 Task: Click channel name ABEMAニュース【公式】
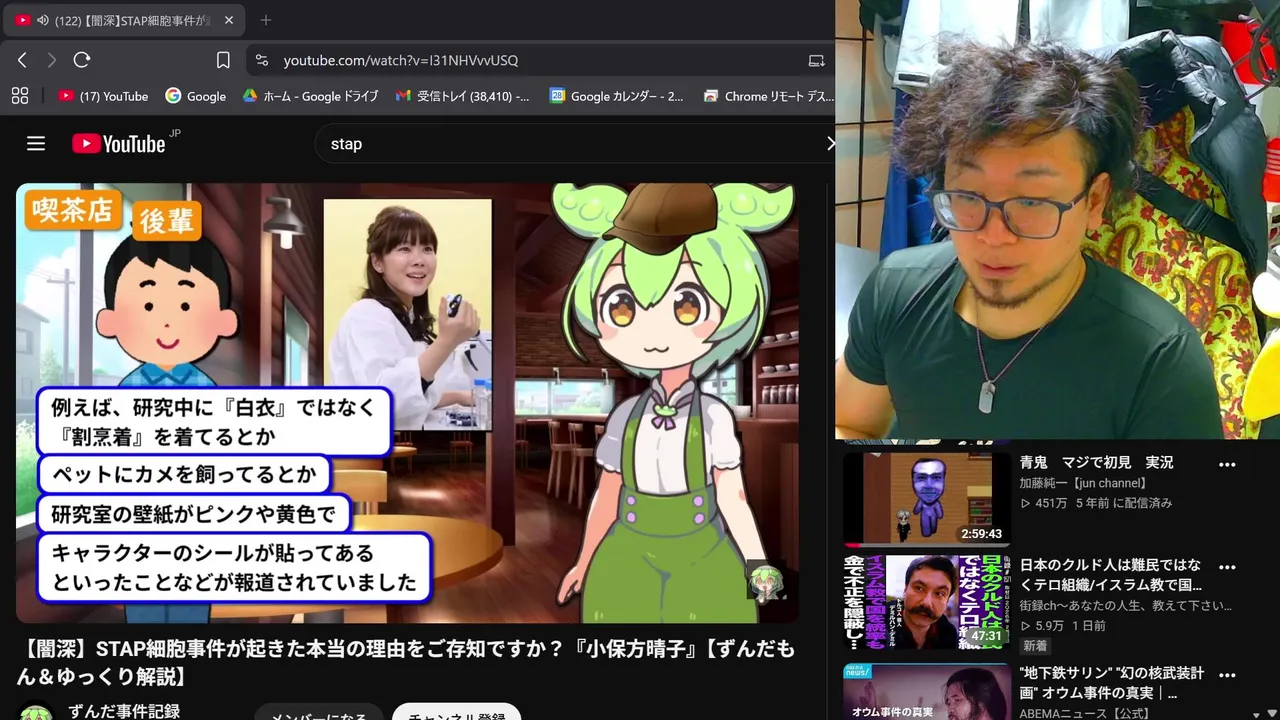click(1085, 713)
